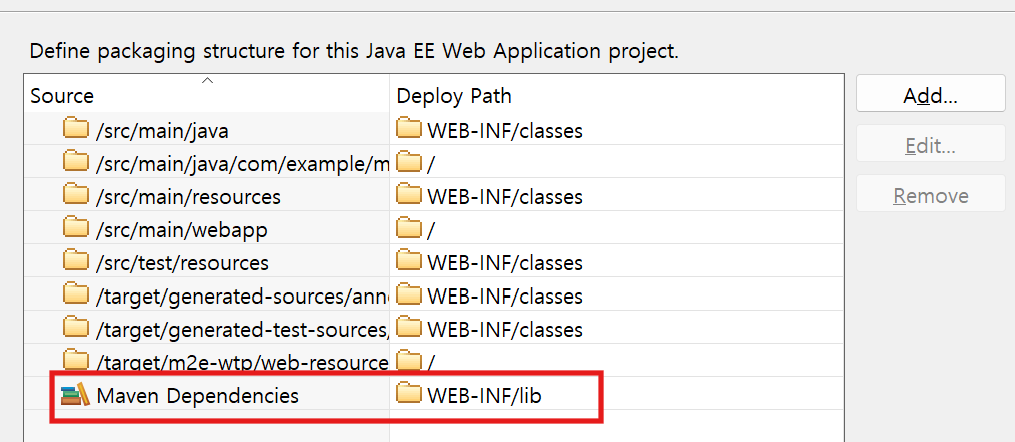Click the Deploy Path column header
1015x442 pixels.
[x=454, y=96]
